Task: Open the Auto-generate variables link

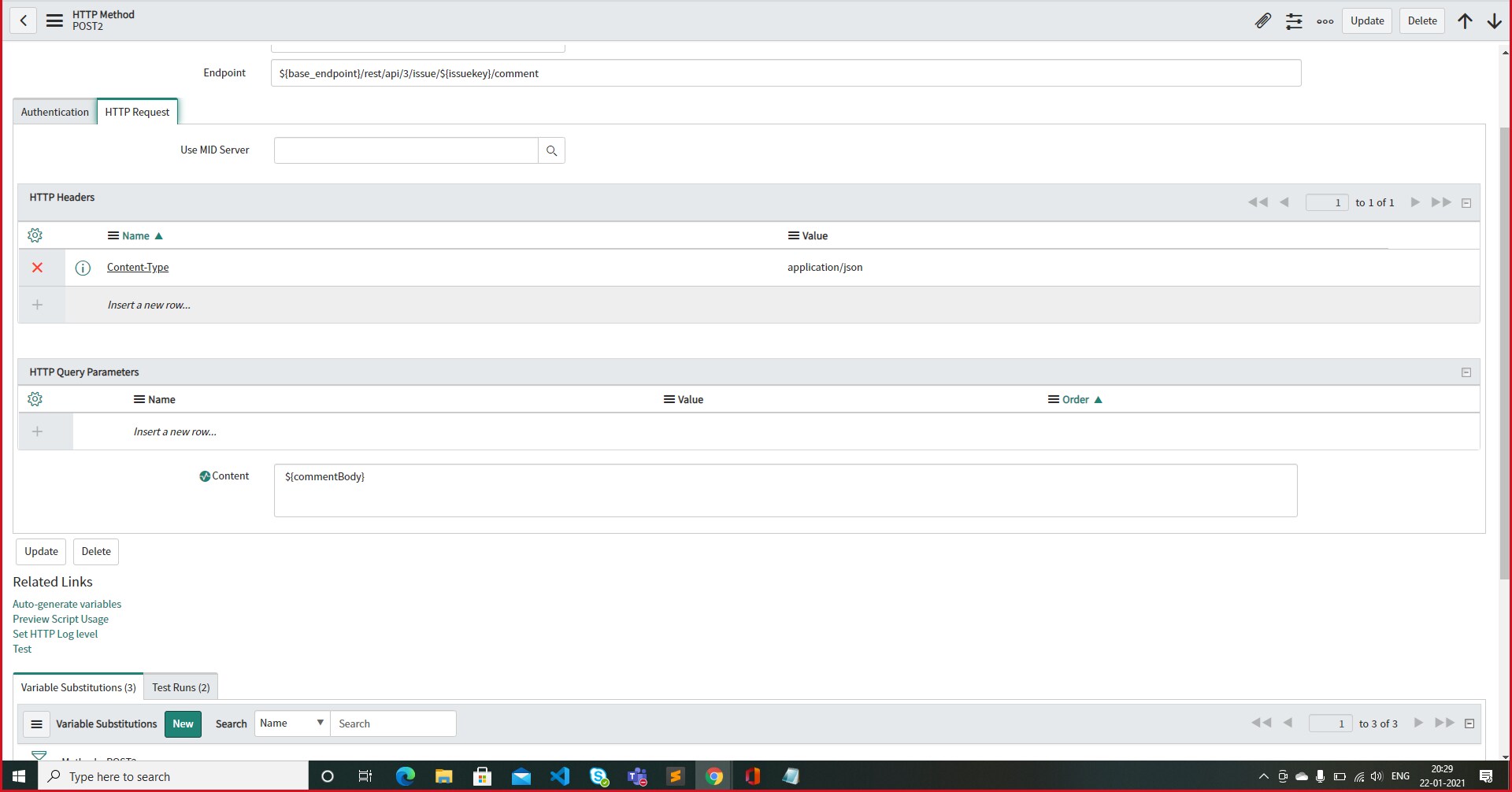Action: [67, 604]
